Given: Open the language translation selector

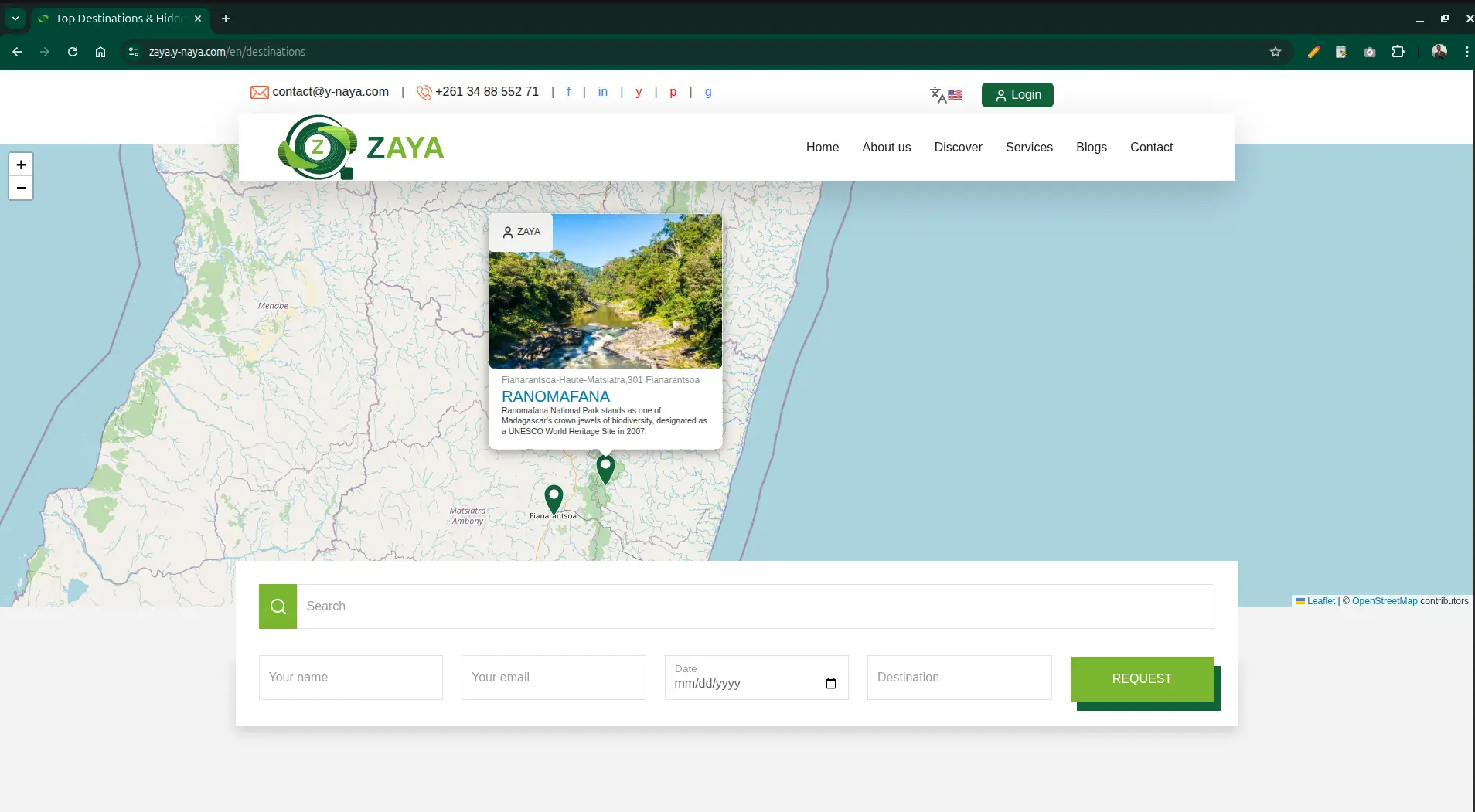Looking at the screenshot, I should [945, 94].
